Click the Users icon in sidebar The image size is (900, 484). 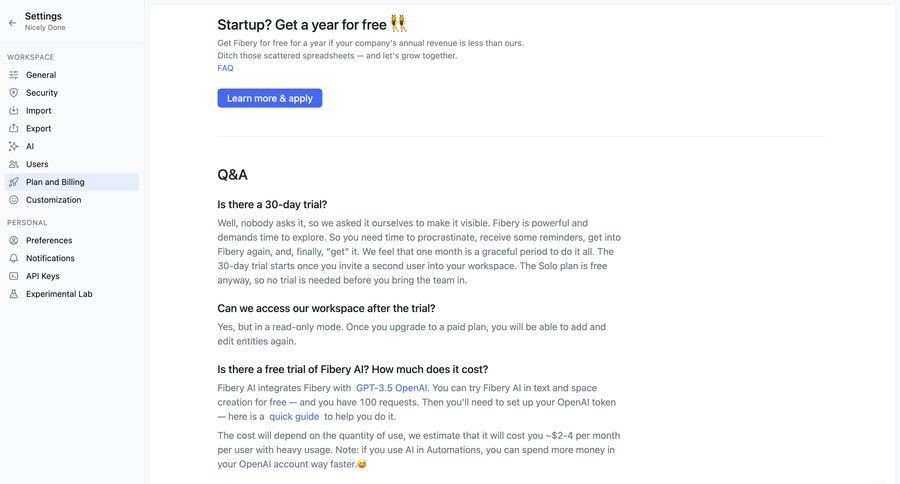coord(14,164)
